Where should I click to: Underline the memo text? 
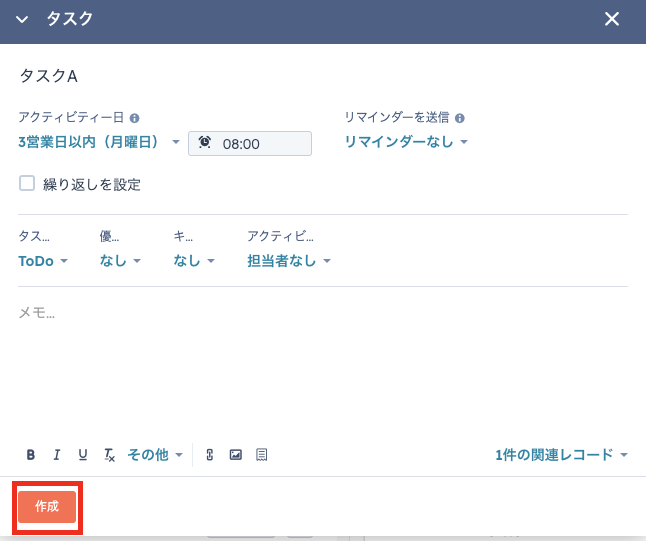(83, 455)
